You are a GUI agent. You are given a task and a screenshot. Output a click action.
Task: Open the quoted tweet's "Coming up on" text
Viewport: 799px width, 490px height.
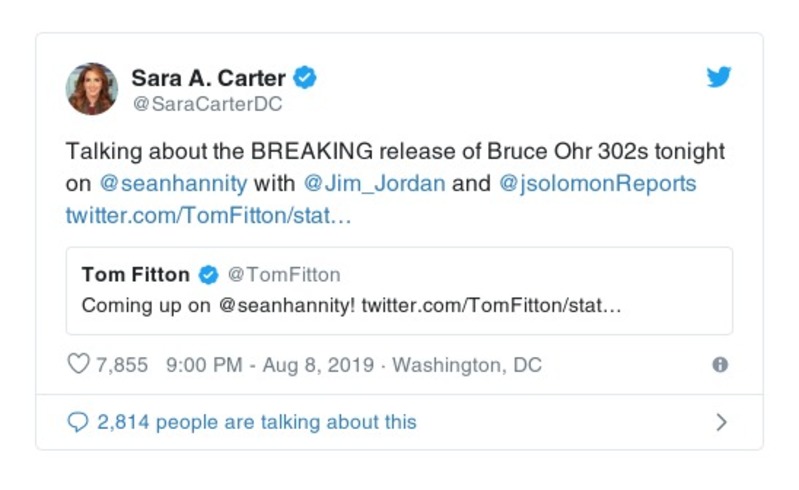(x=146, y=305)
